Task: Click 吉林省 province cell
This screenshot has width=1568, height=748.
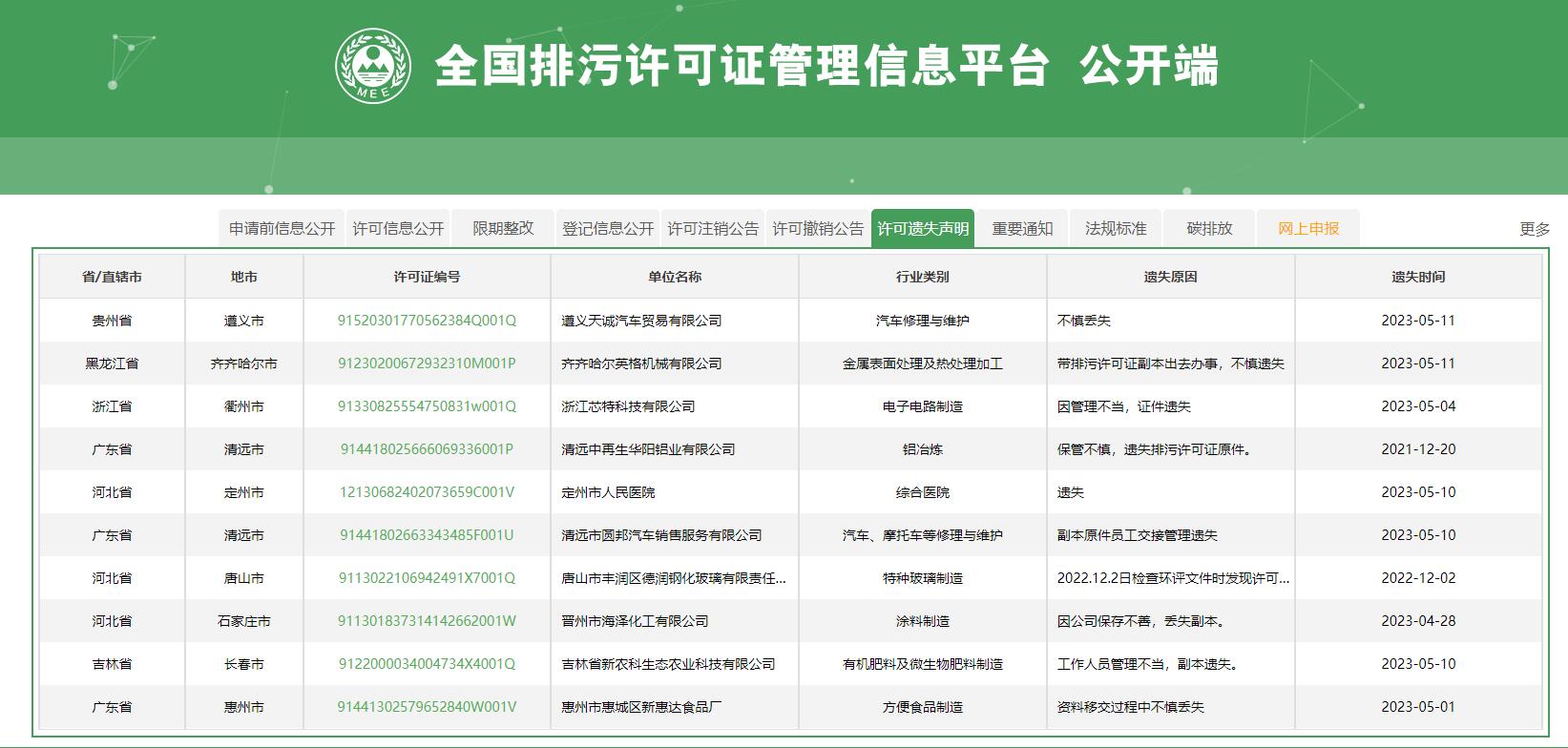Action: coord(112,664)
